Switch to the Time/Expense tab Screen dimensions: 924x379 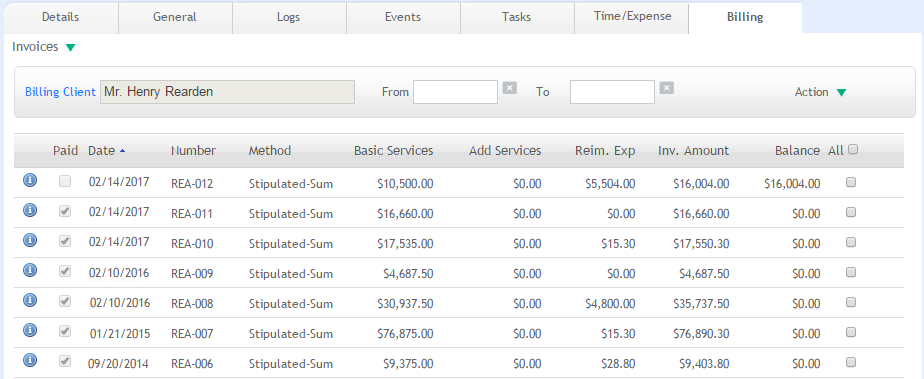pos(632,17)
